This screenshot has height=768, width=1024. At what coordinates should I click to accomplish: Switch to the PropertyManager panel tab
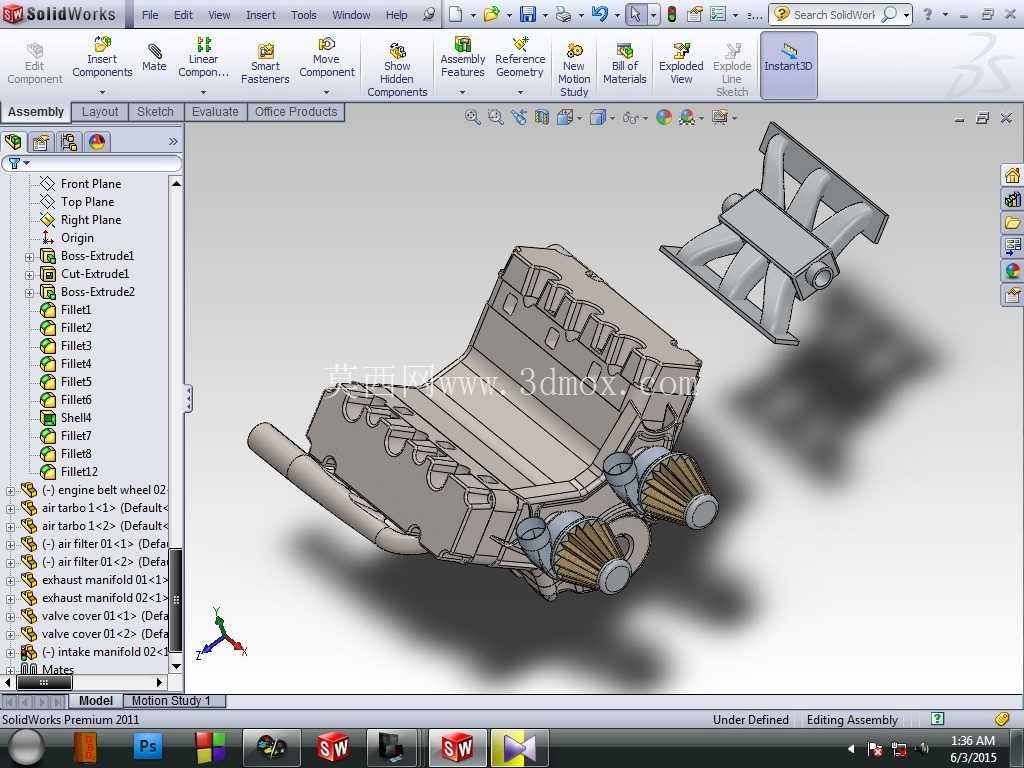pyautogui.click(x=40, y=142)
